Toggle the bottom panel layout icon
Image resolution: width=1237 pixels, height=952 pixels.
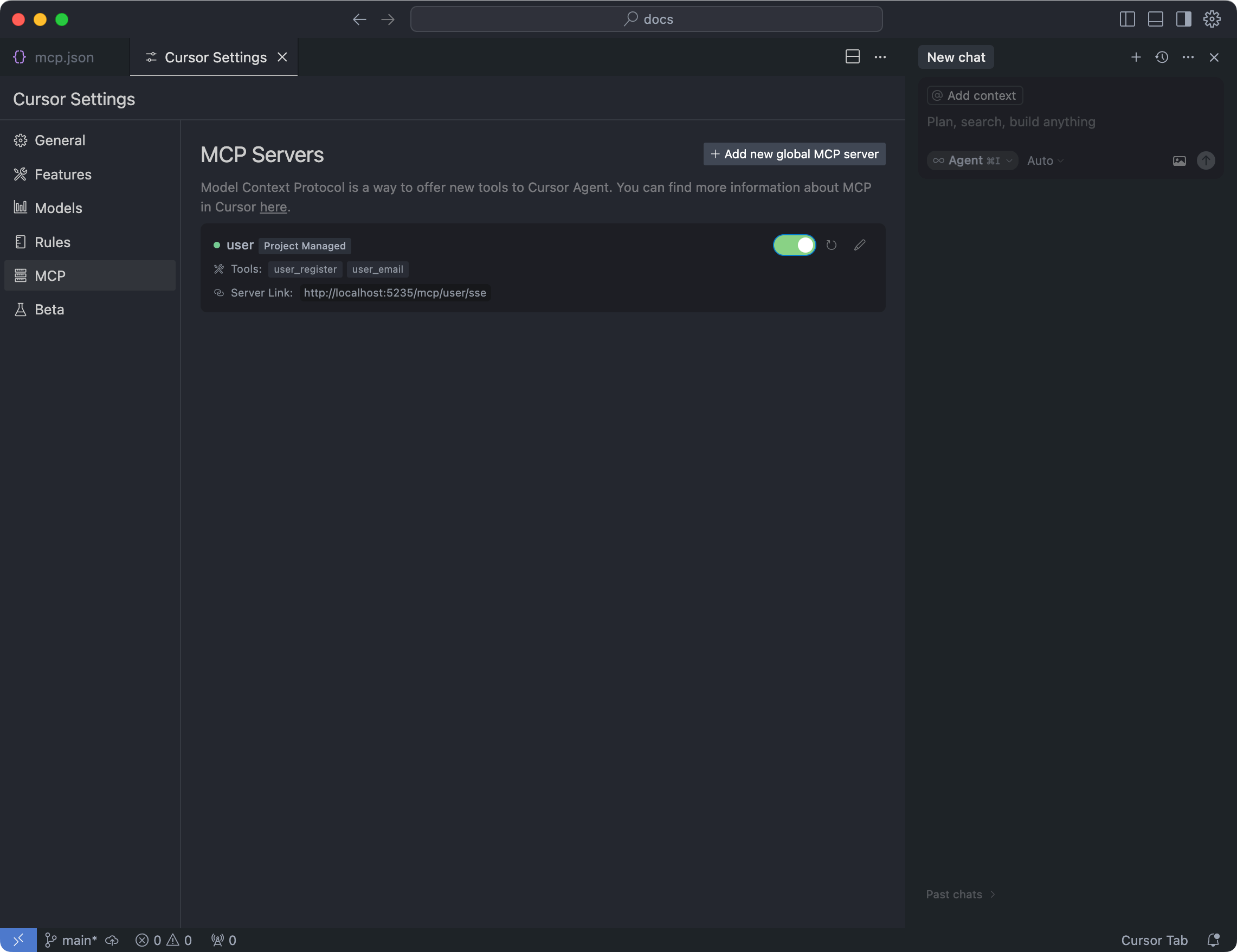[x=1156, y=20]
